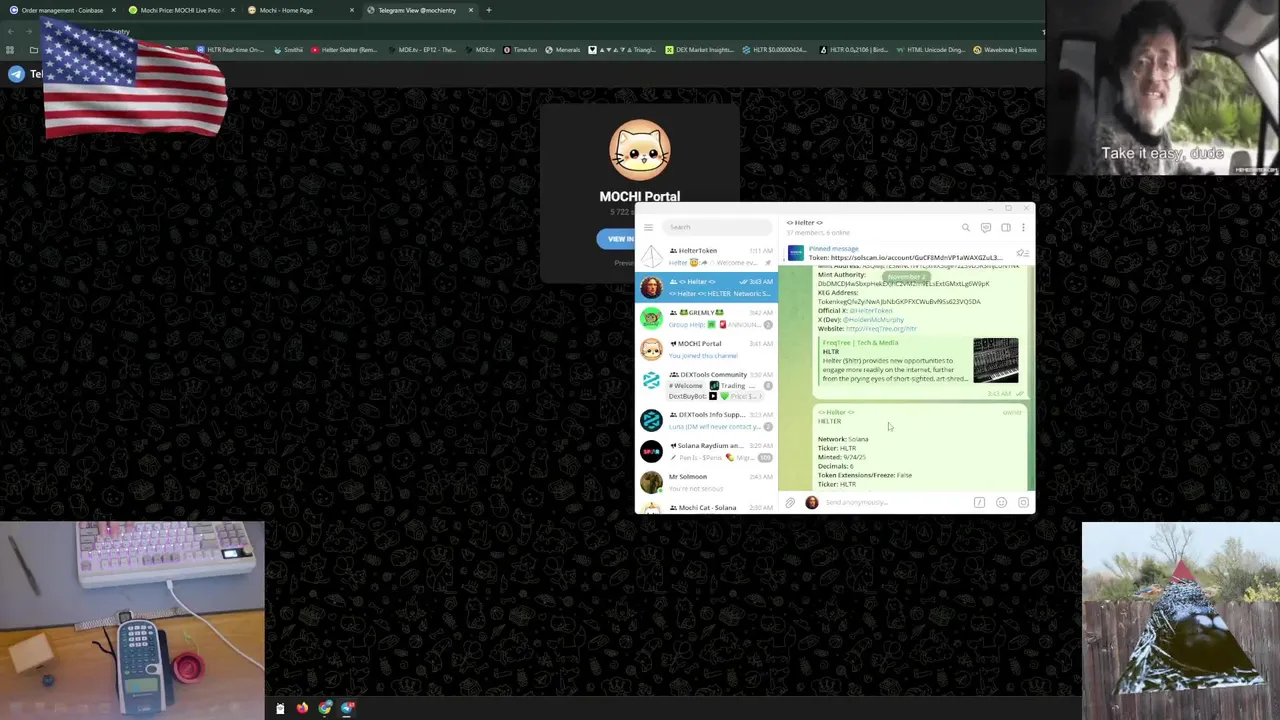Open comments/discussion icon in chat header
This screenshot has width=1280, height=720.
click(985, 228)
